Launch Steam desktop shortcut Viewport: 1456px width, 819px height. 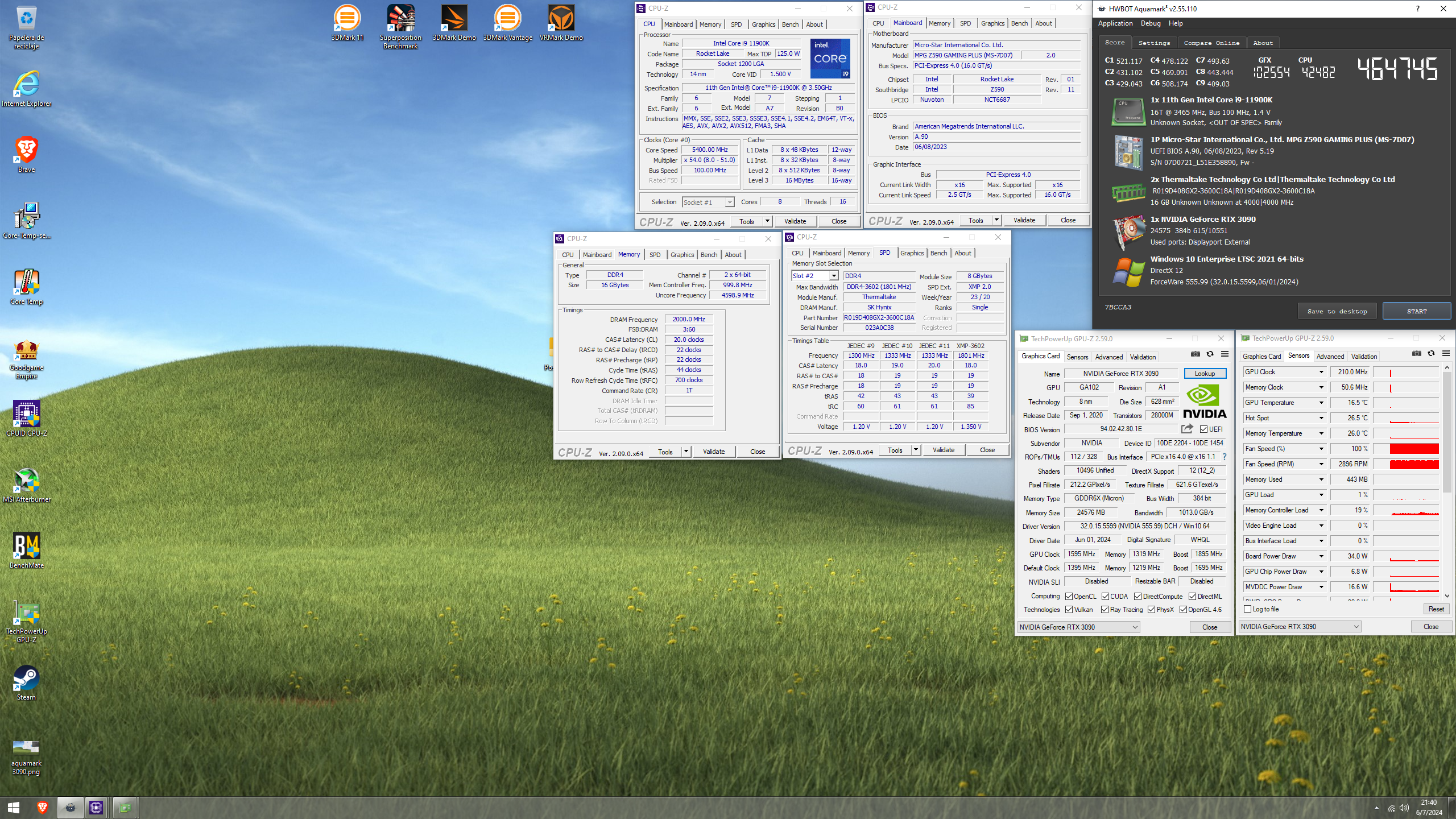click(x=26, y=683)
